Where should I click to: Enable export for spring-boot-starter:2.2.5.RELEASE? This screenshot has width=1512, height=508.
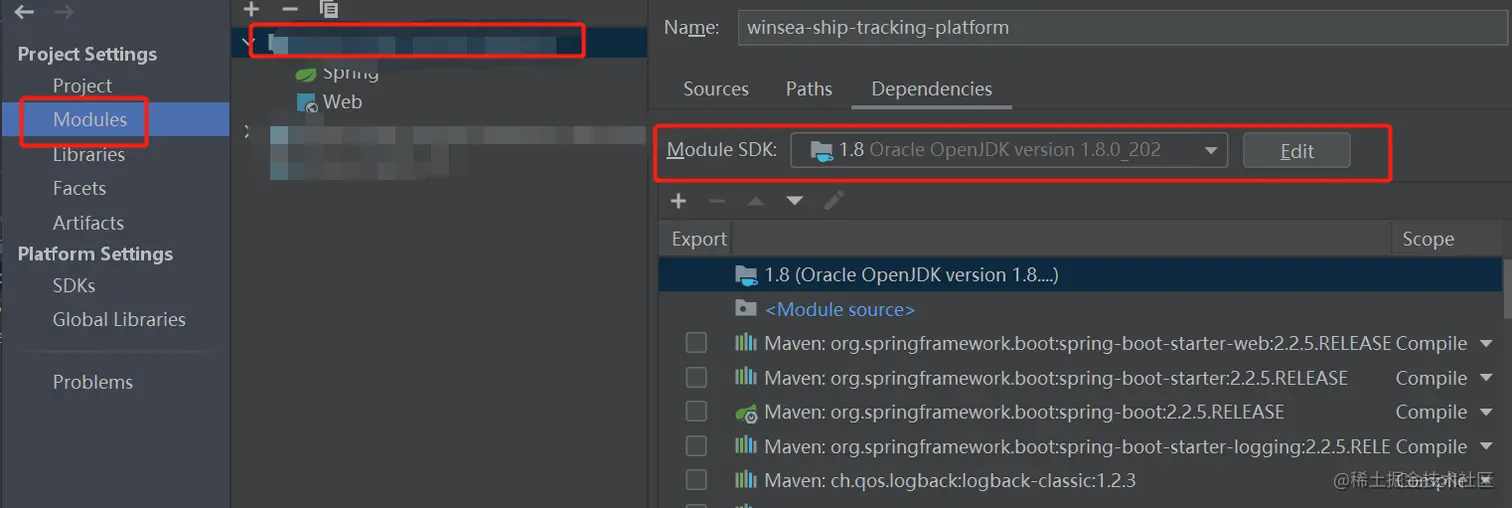[x=696, y=378]
